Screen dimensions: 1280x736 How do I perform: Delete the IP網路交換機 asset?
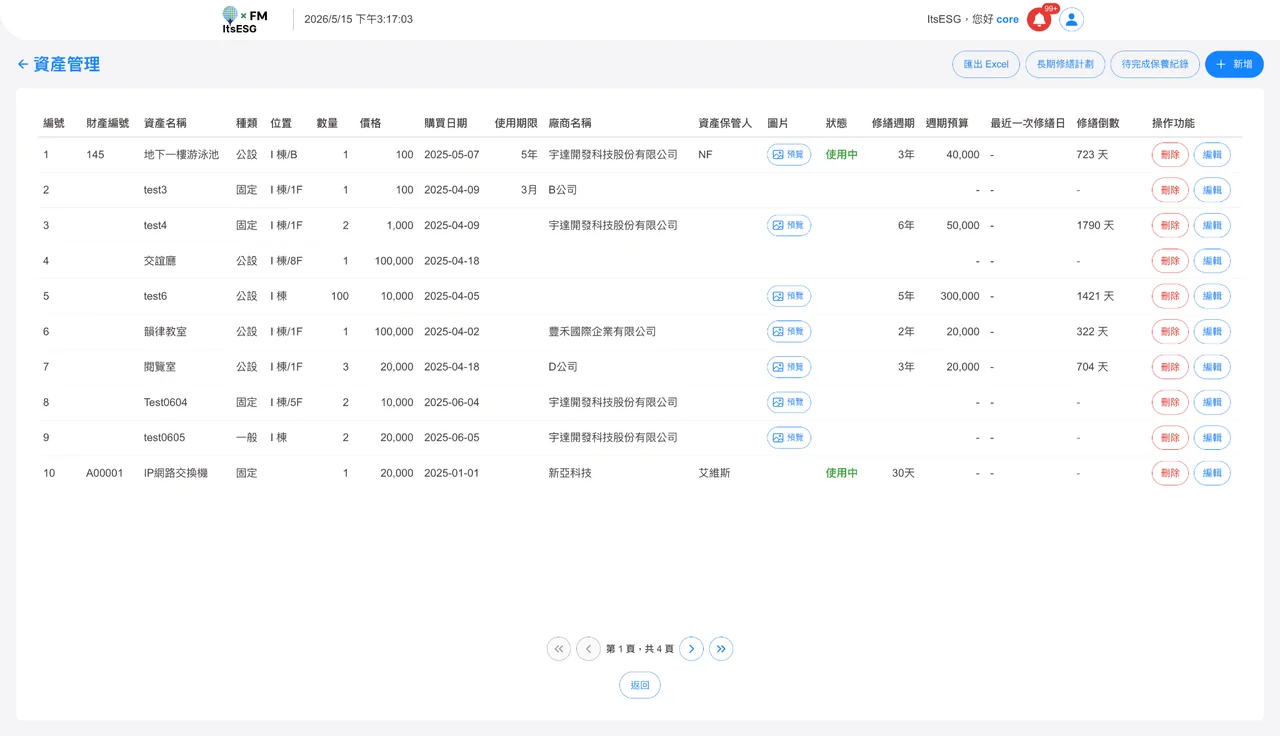[x=1170, y=473]
